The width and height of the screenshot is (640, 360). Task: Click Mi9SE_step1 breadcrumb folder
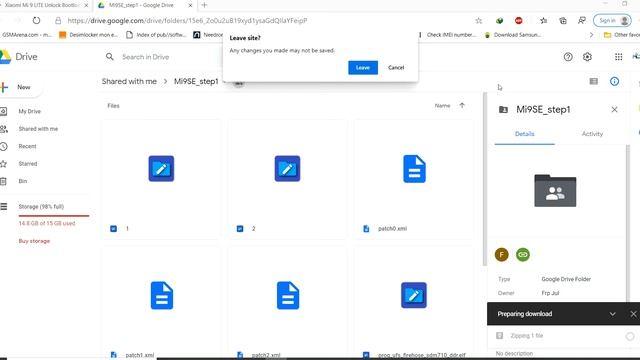click(x=196, y=81)
